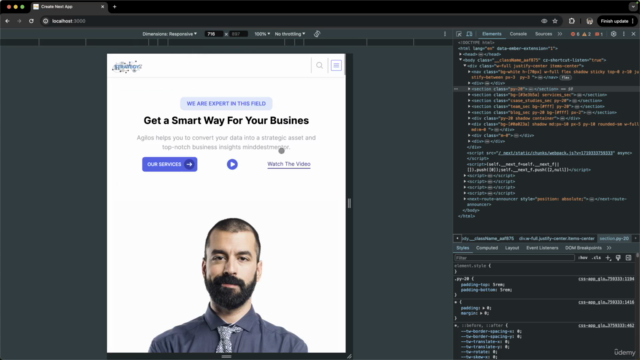This screenshot has width=640, height=360.
Task: Open device toolbar more options menu
Action: coord(445,34)
